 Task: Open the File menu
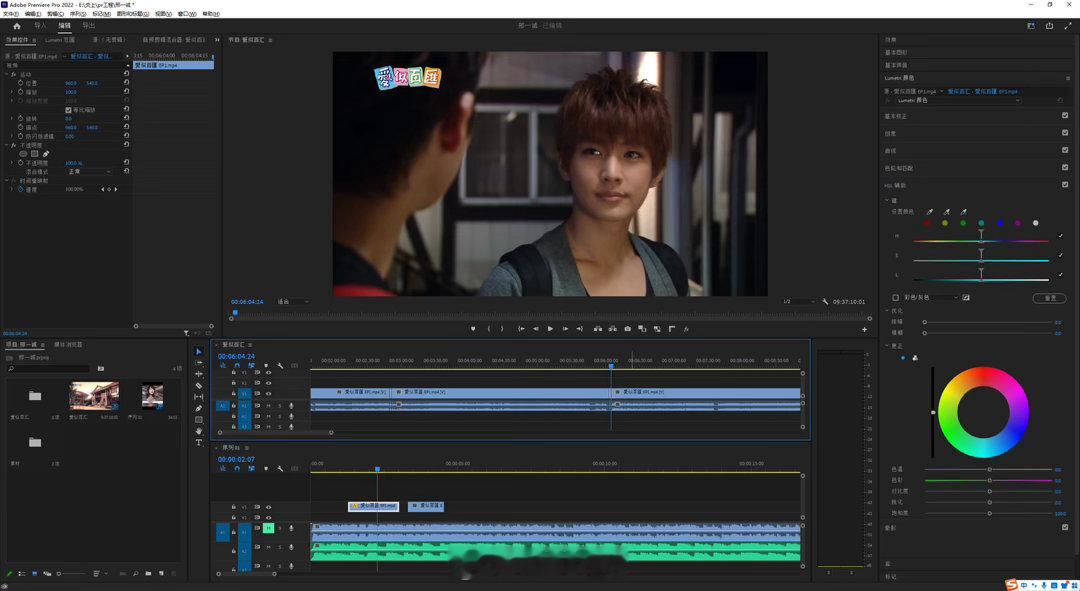point(10,14)
